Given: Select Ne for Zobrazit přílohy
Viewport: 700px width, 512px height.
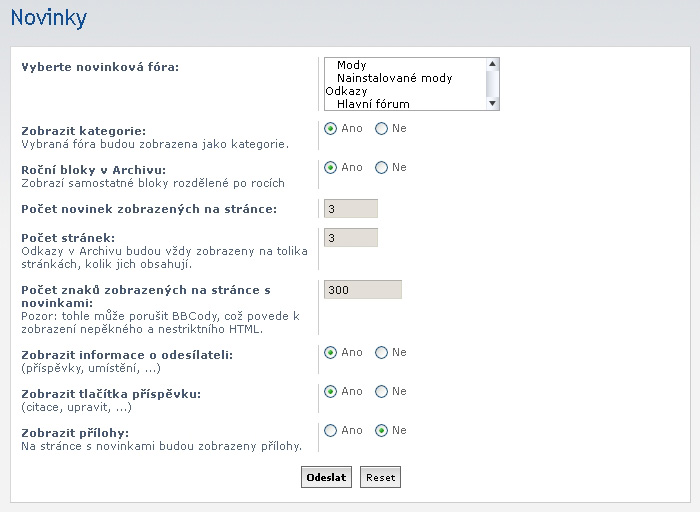Looking at the screenshot, I should 381,431.
